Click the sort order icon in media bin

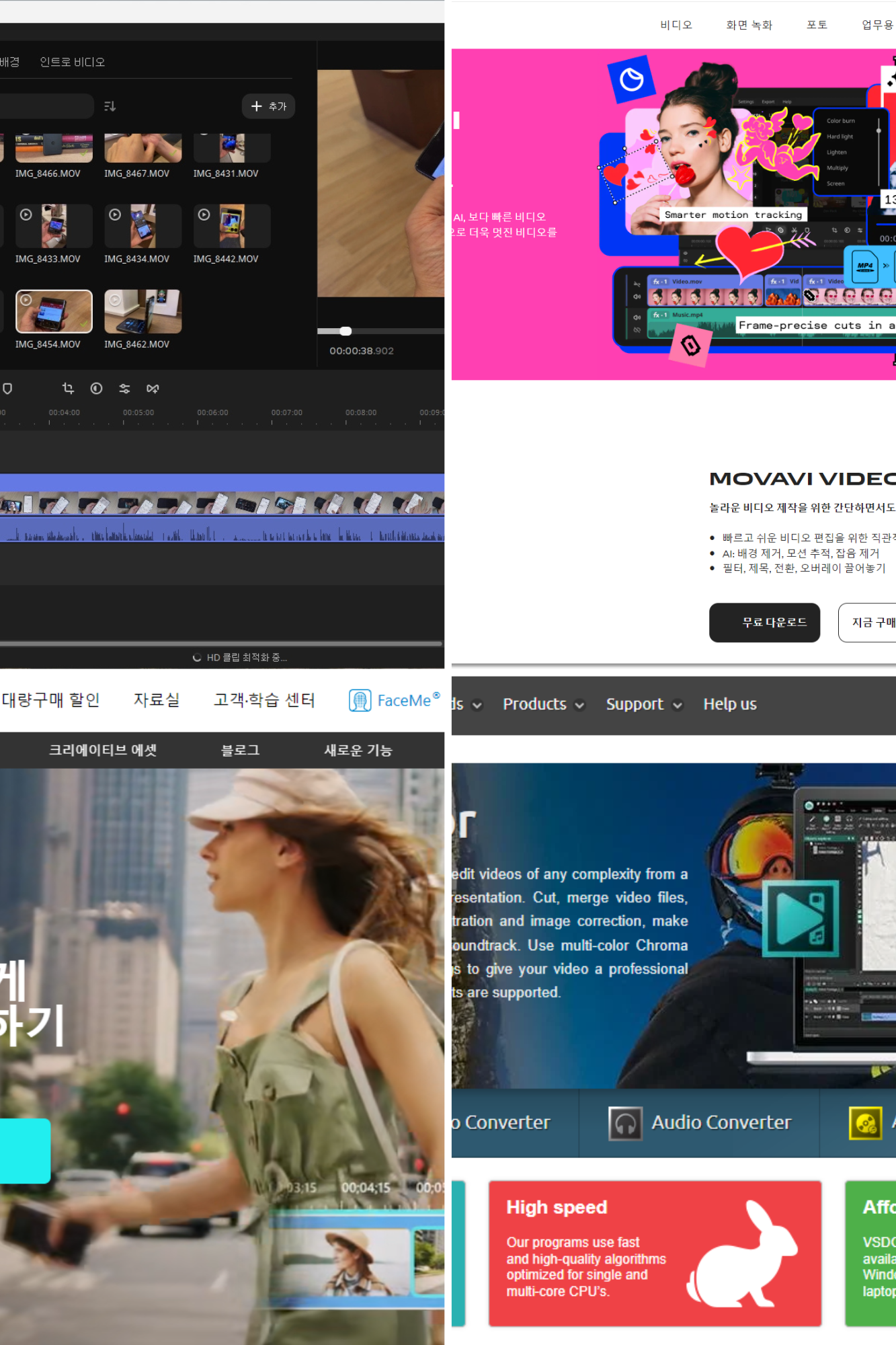click(110, 106)
